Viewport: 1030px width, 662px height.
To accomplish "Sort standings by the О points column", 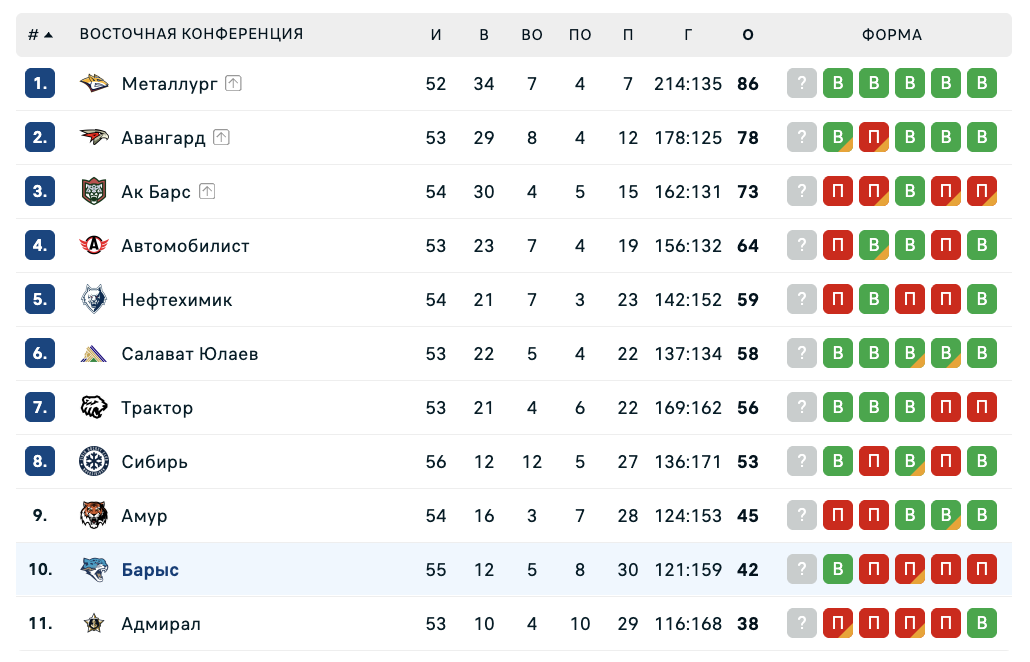I will pyautogui.click(x=748, y=35).
